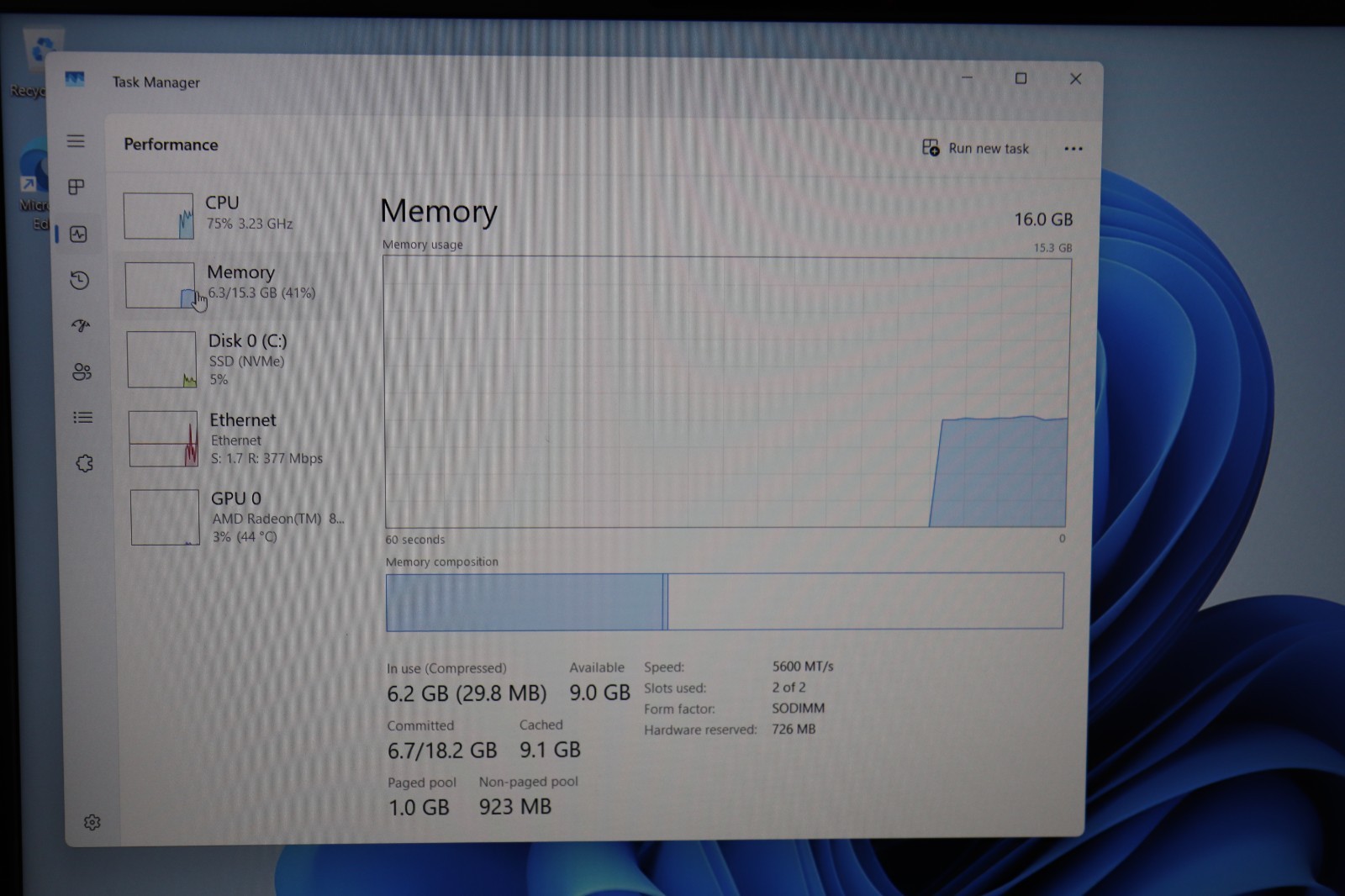Click the GPU 0 mini graph thumbnail
Image resolution: width=1345 pixels, height=896 pixels.
tap(165, 518)
